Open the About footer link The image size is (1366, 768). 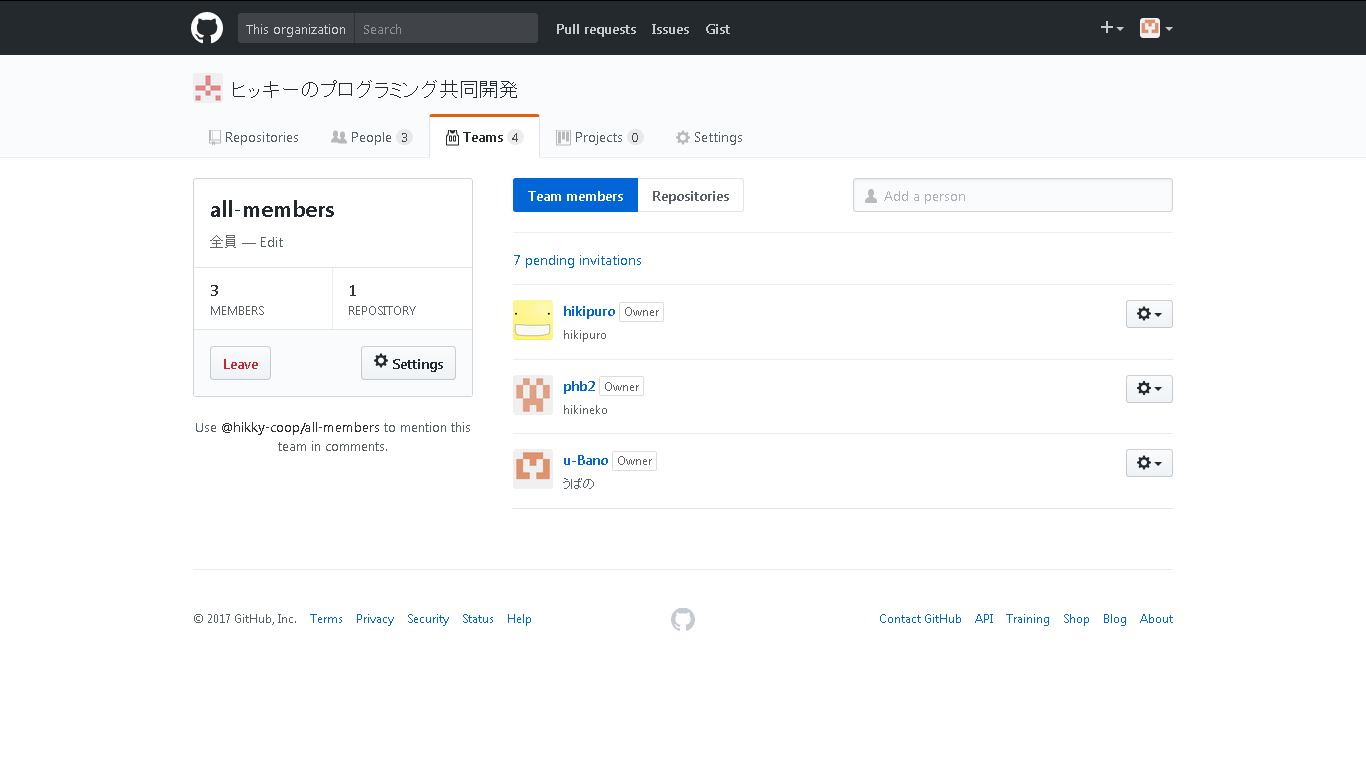pos(1156,619)
